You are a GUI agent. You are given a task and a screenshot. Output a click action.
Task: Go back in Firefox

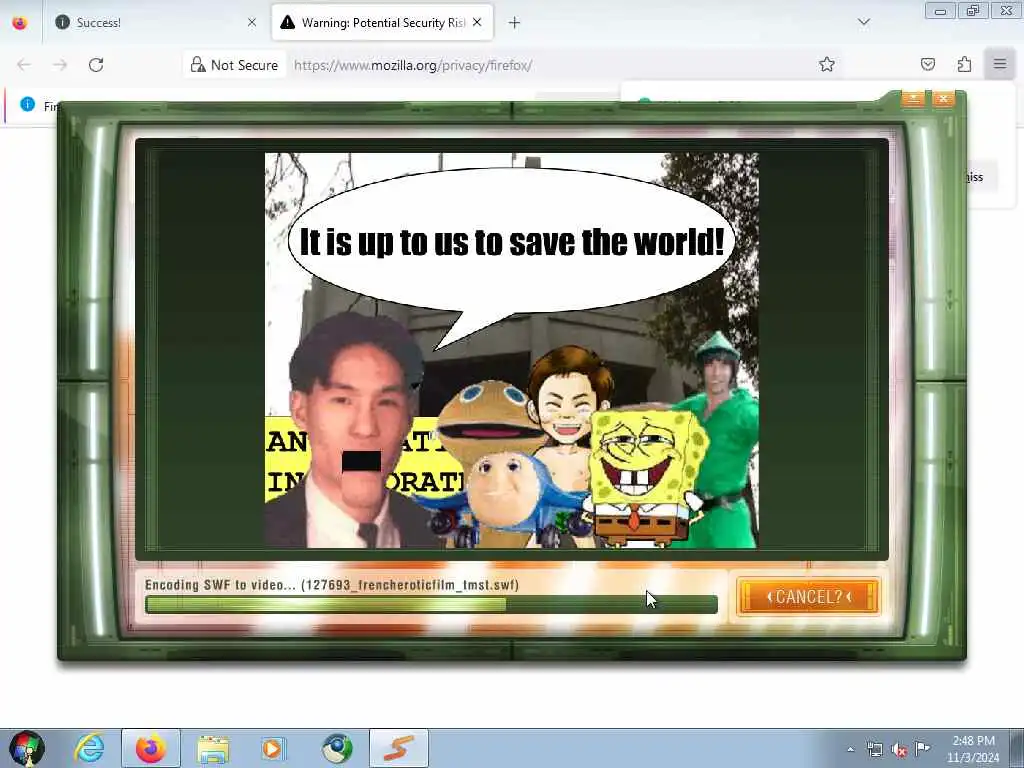point(24,65)
